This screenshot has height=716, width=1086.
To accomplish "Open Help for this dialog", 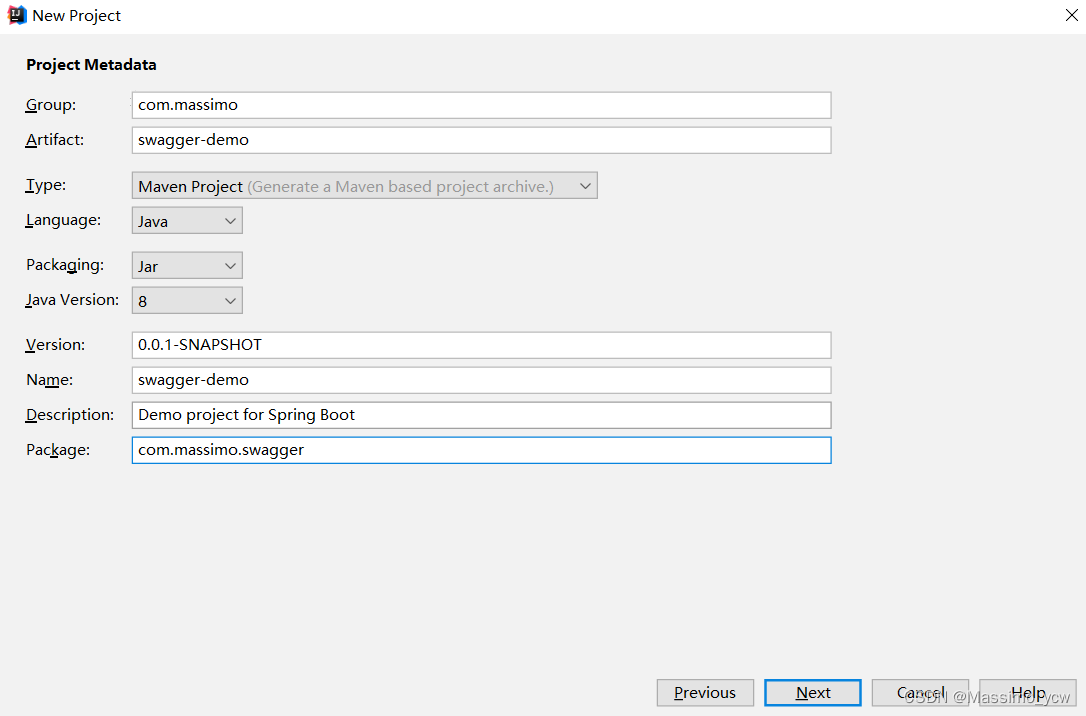I will pos(1028,692).
